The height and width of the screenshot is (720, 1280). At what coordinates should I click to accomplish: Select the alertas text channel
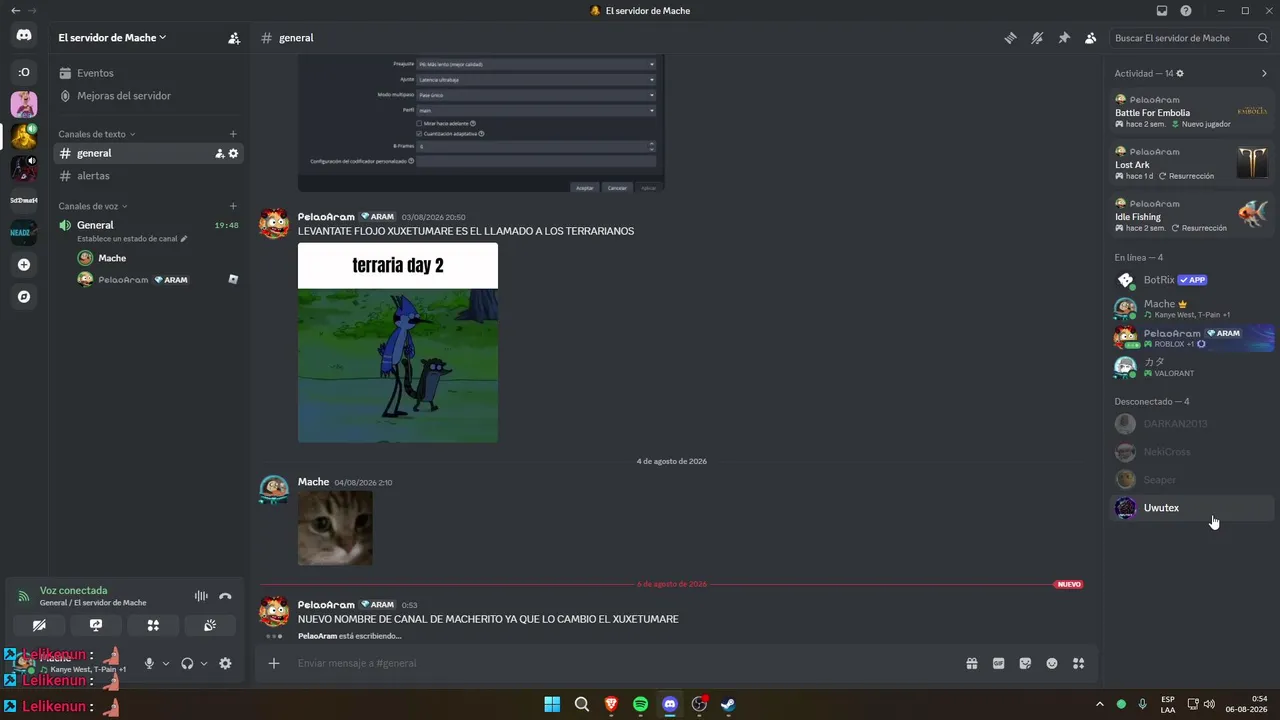[146, 176]
